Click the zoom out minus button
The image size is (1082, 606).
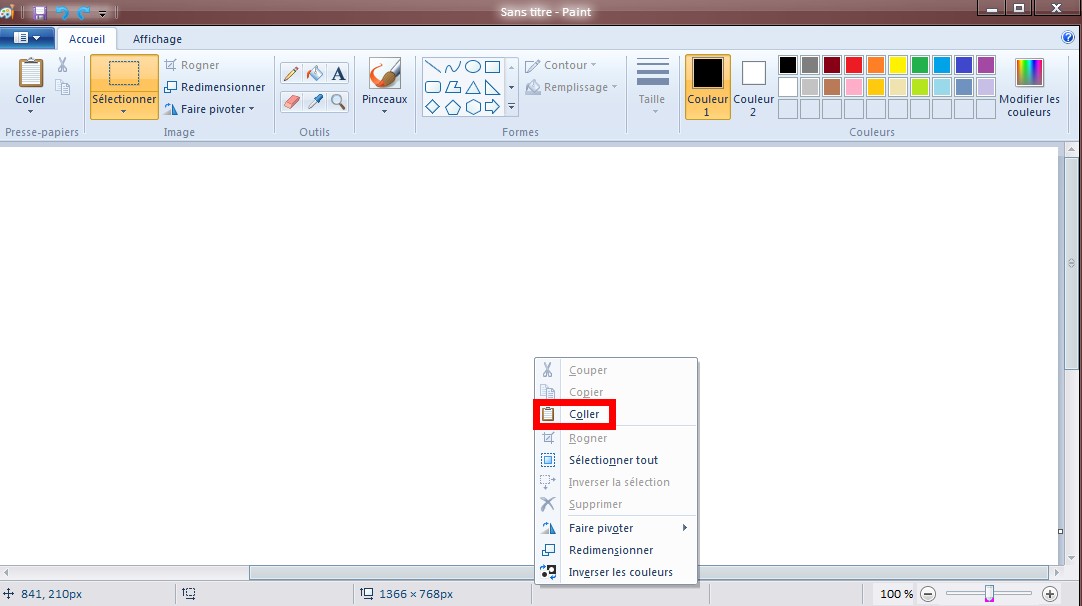[x=928, y=594]
